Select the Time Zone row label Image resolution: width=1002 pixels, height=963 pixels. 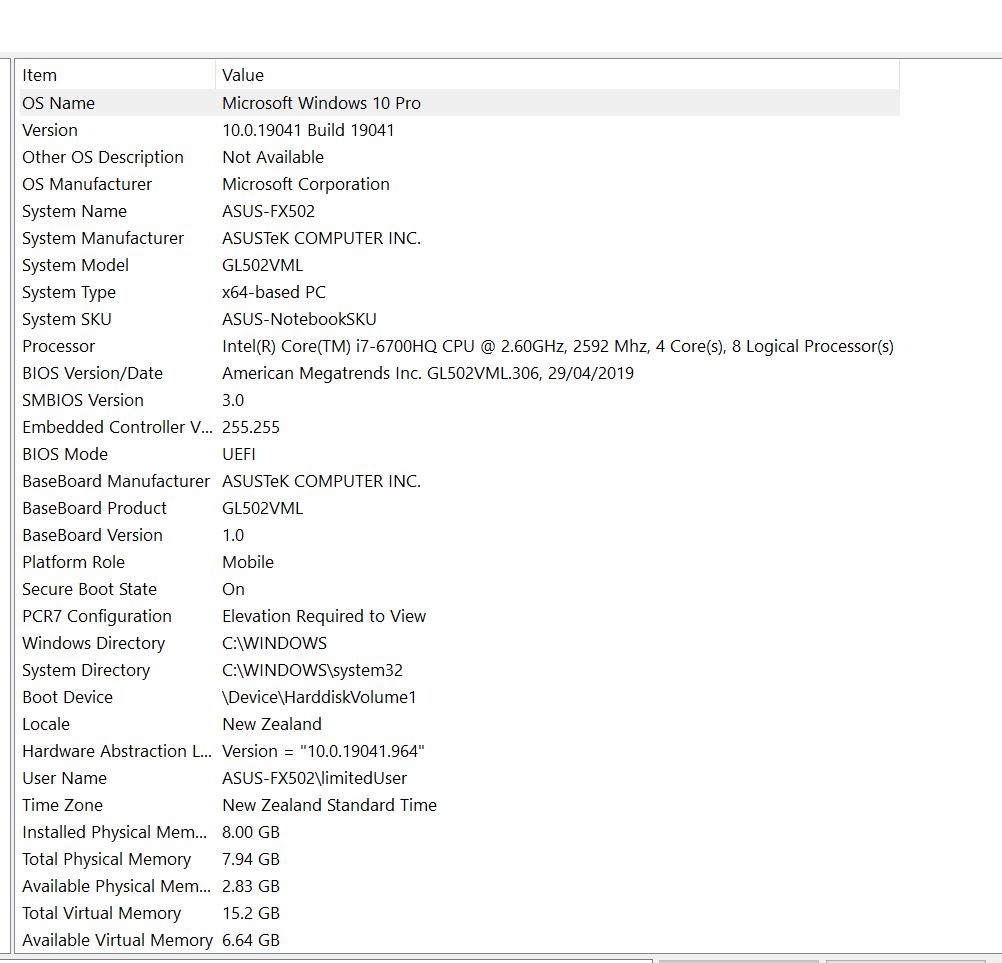pyautogui.click(x=63, y=805)
